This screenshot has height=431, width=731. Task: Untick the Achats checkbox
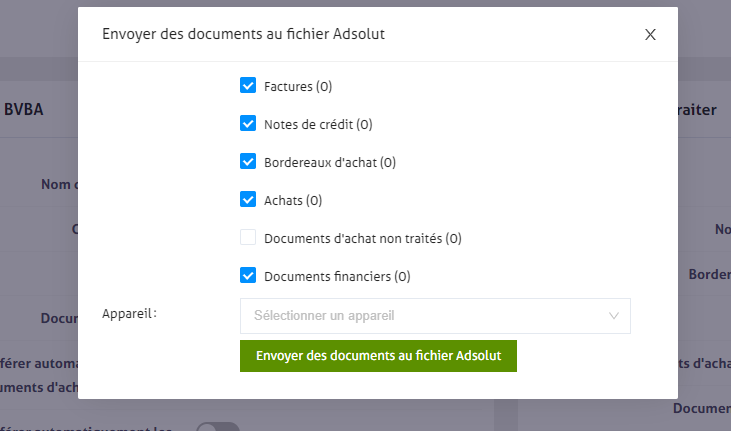248,199
